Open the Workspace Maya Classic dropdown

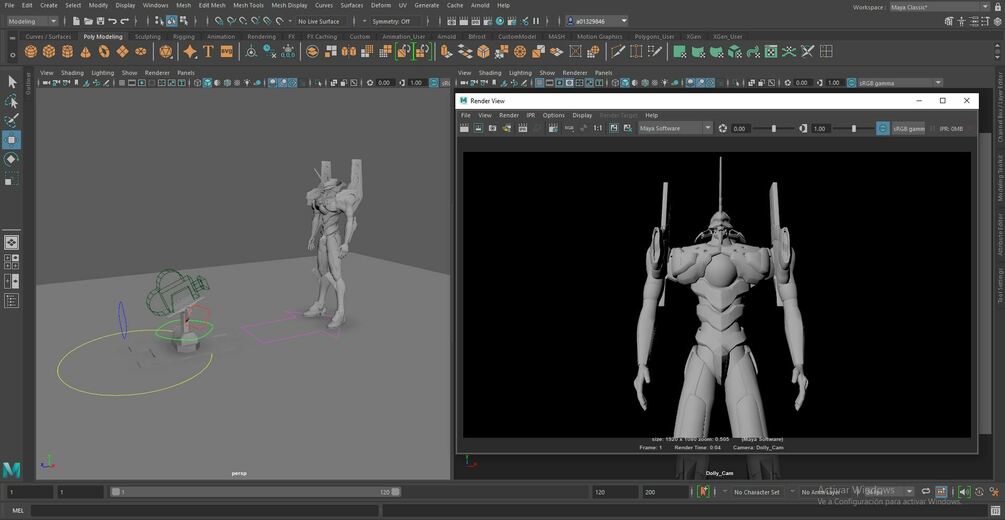(940, 7)
